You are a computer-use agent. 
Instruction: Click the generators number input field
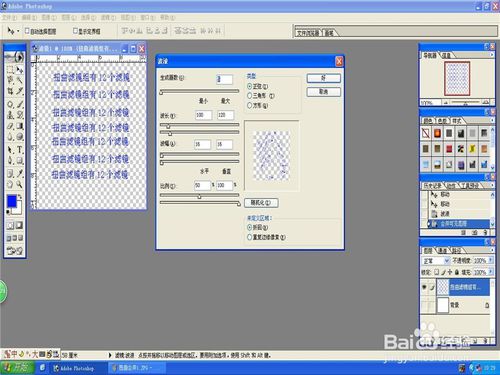pyautogui.click(x=224, y=79)
